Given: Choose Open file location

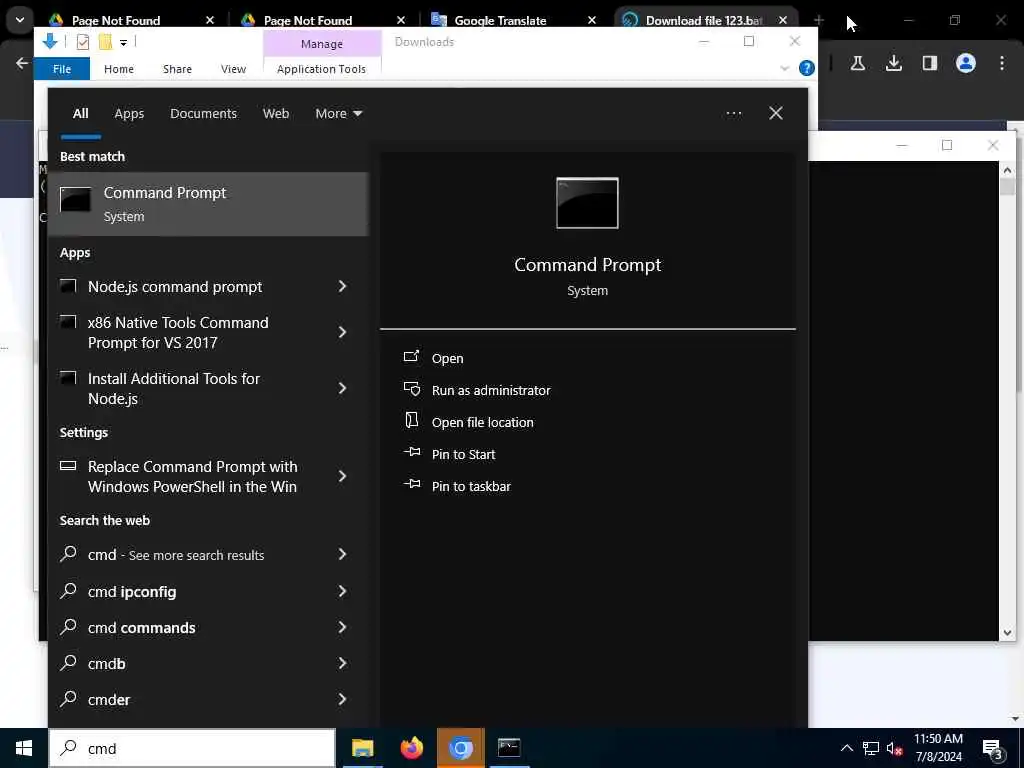Looking at the screenshot, I should pos(483,423).
